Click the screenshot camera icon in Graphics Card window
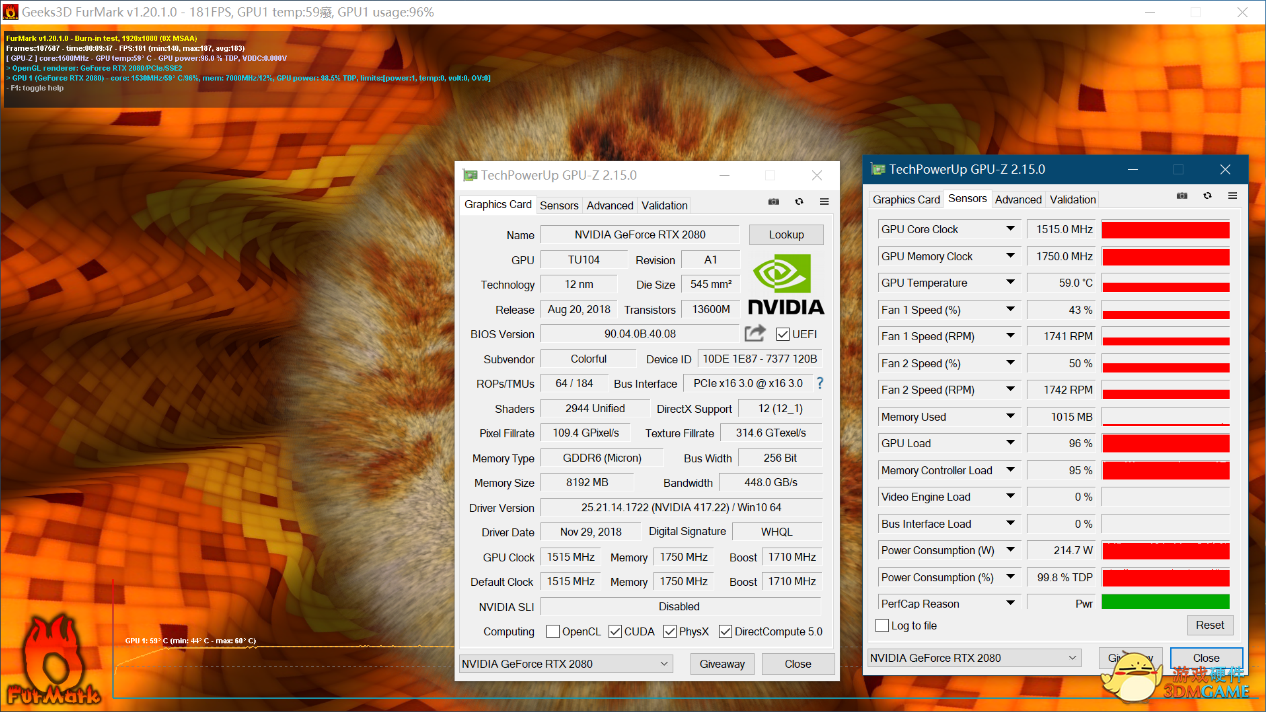This screenshot has width=1266, height=712. click(x=773, y=202)
